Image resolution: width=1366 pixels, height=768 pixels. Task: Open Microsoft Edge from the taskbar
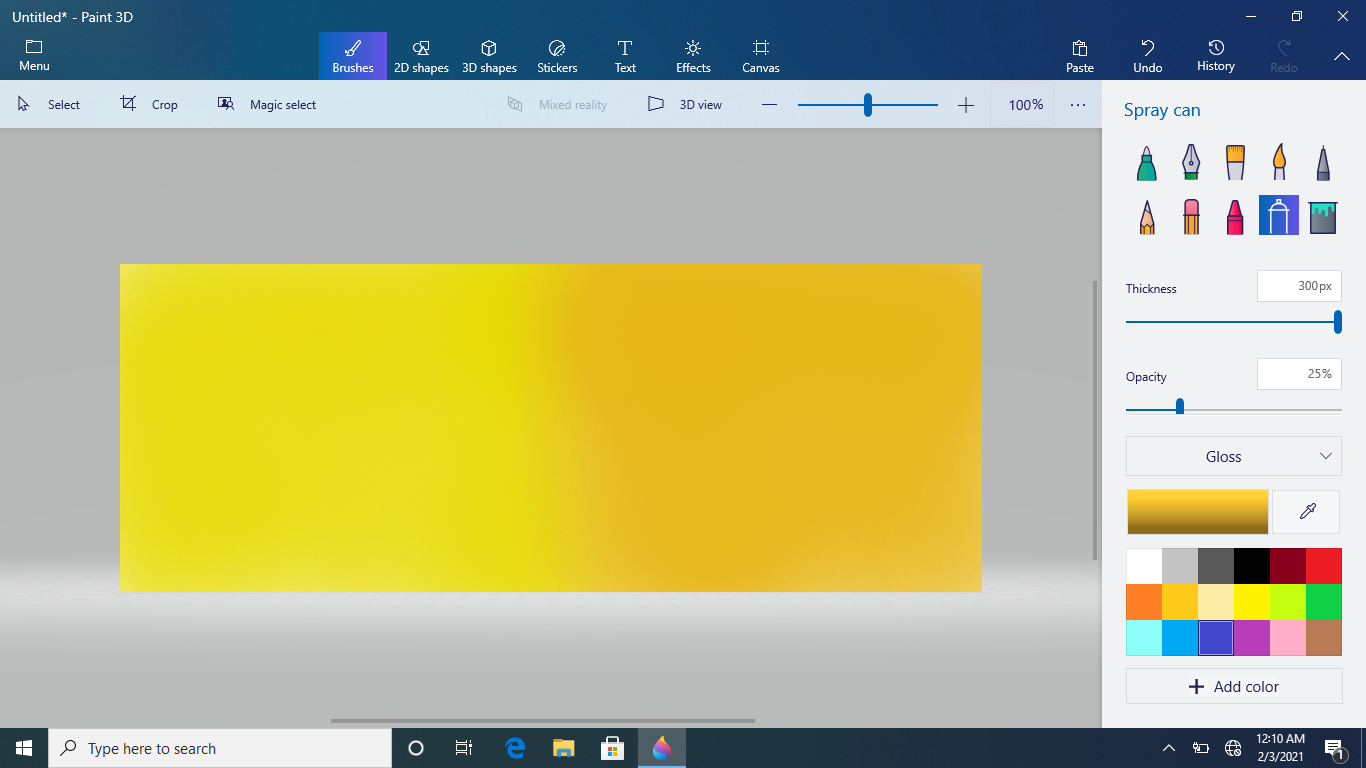point(516,748)
